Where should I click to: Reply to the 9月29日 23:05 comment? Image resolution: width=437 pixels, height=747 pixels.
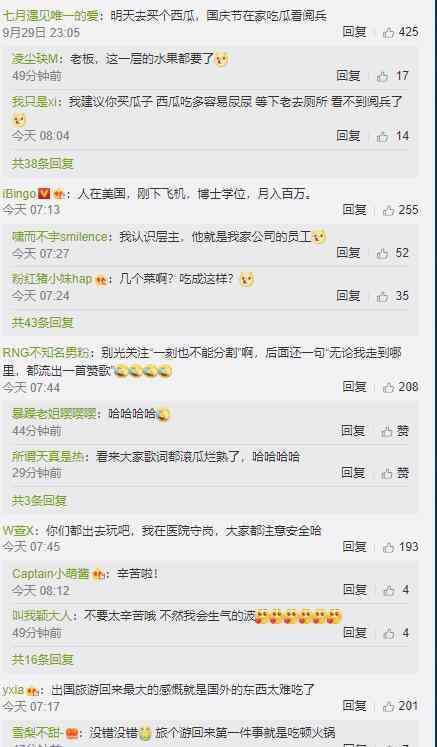point(355,32)
